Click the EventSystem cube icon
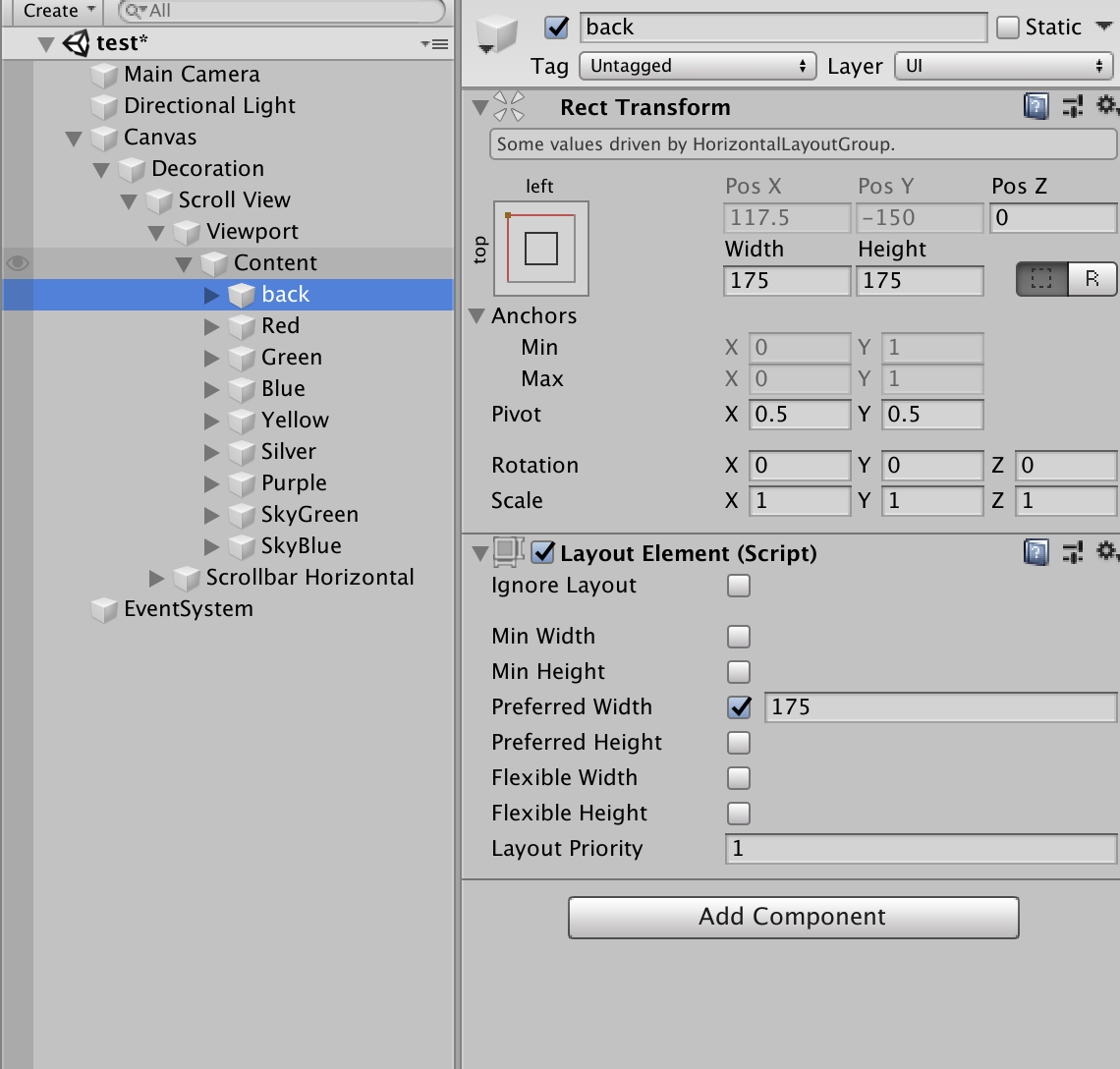This screenshot has width=1120, height=1069. (104, 609)
